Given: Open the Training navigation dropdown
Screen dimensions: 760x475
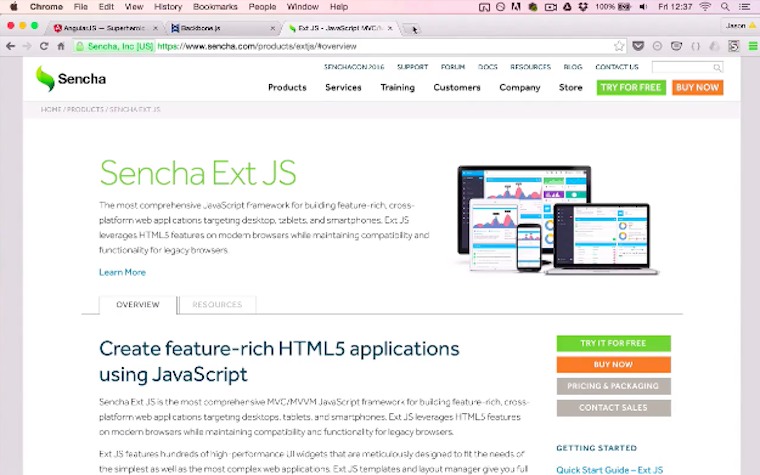Looking at the screenshot, I should tap(397, 87).
